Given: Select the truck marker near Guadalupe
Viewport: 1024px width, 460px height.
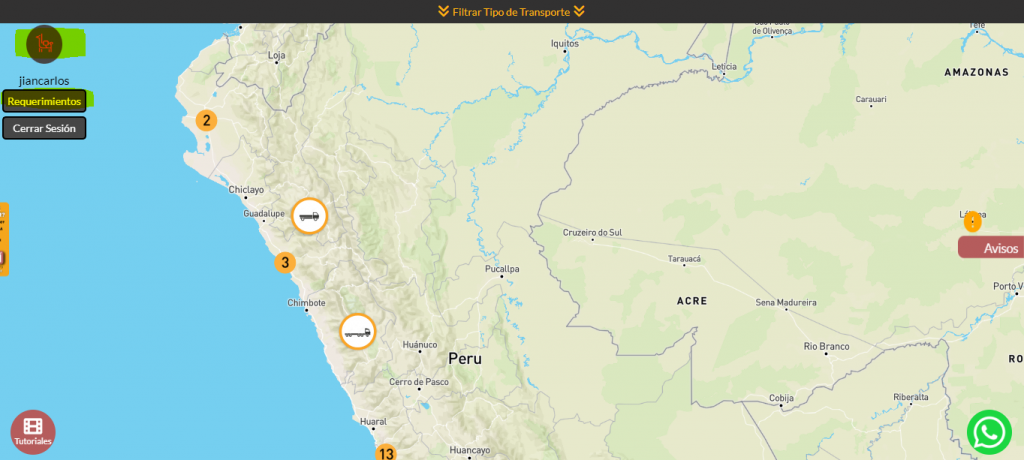Looking at the screenshot, I should coord(309,216).
